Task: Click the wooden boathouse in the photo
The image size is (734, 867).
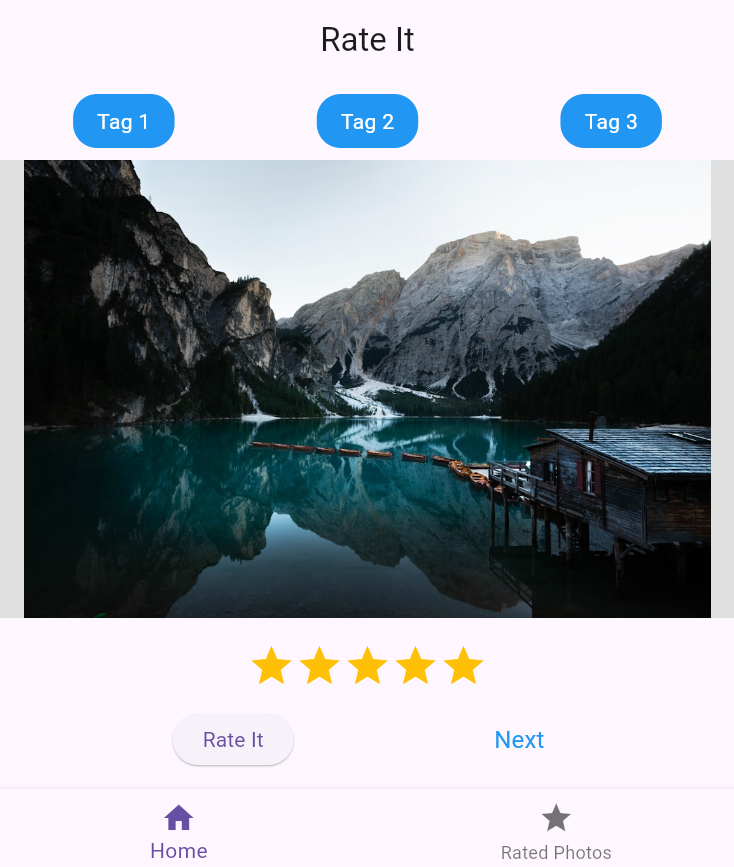Action: (617, 487)
